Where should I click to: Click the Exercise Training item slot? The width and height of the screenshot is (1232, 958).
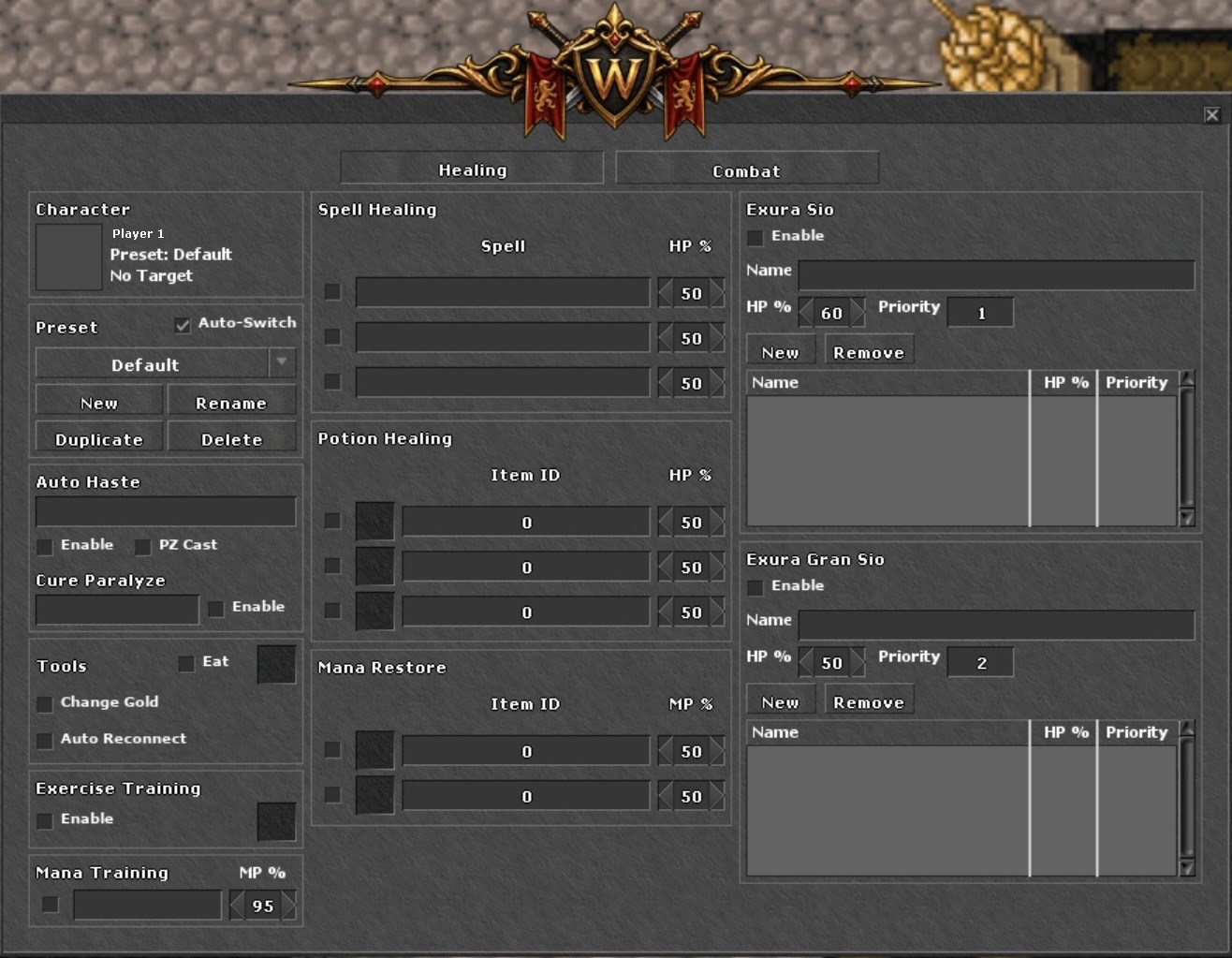[276, 821]
